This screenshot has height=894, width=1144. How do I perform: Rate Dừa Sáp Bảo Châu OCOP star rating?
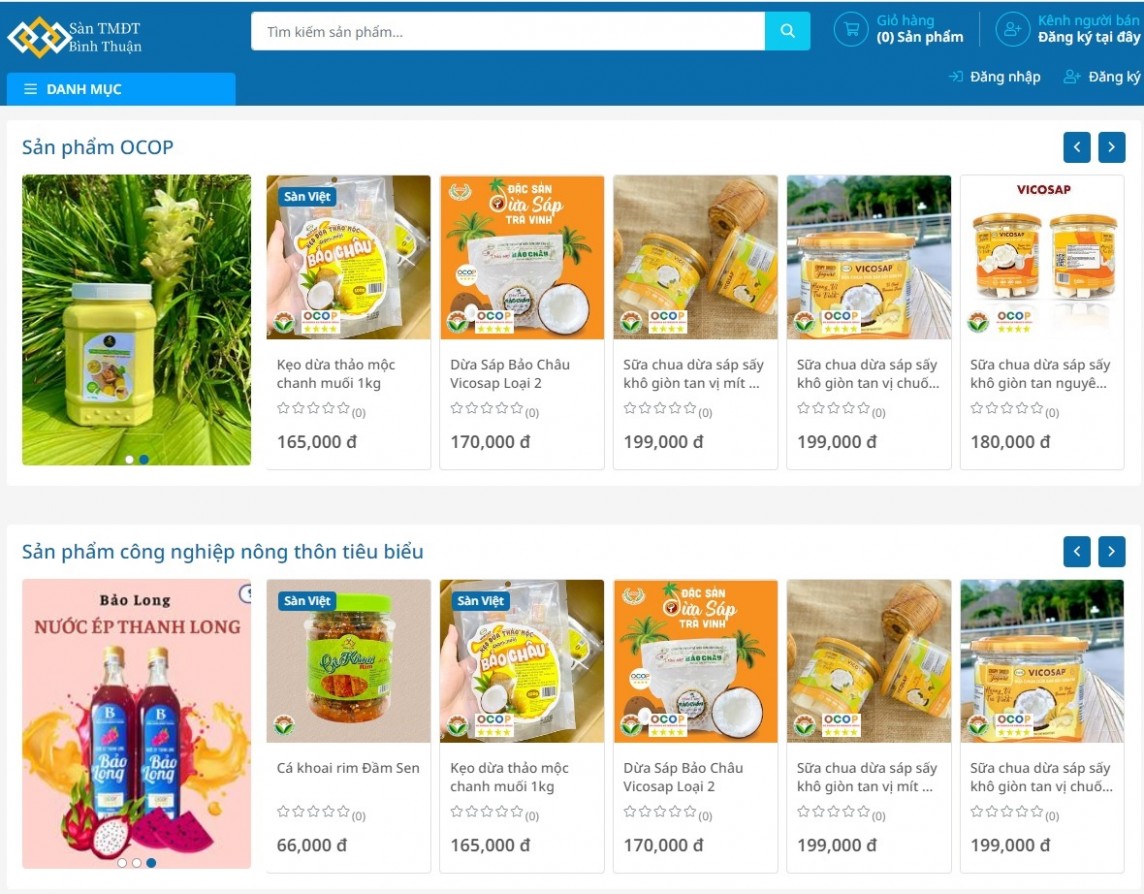tap(487, 408)
